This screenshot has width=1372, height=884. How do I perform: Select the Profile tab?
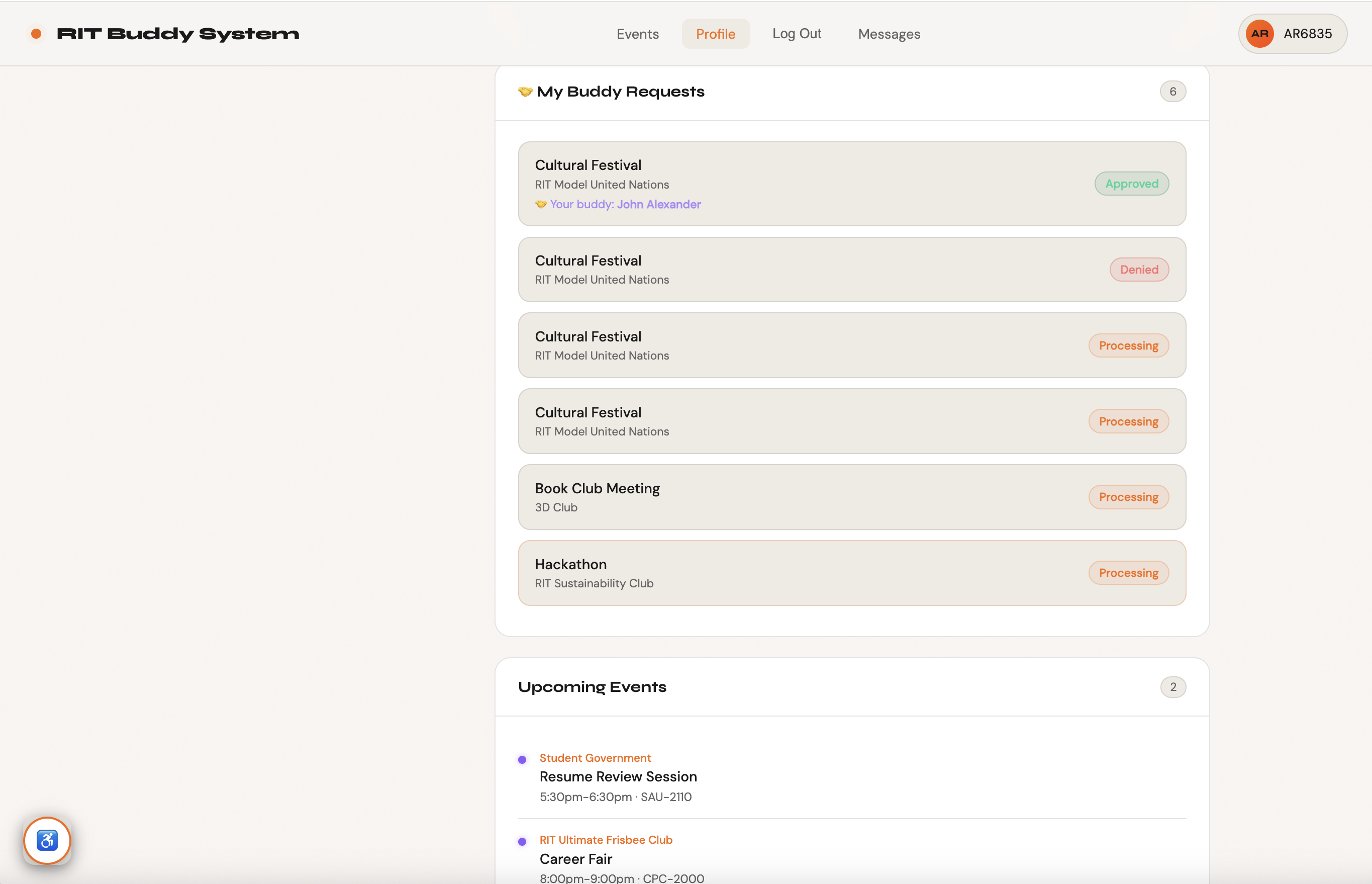pyautogui.click(x=715, y=34)
